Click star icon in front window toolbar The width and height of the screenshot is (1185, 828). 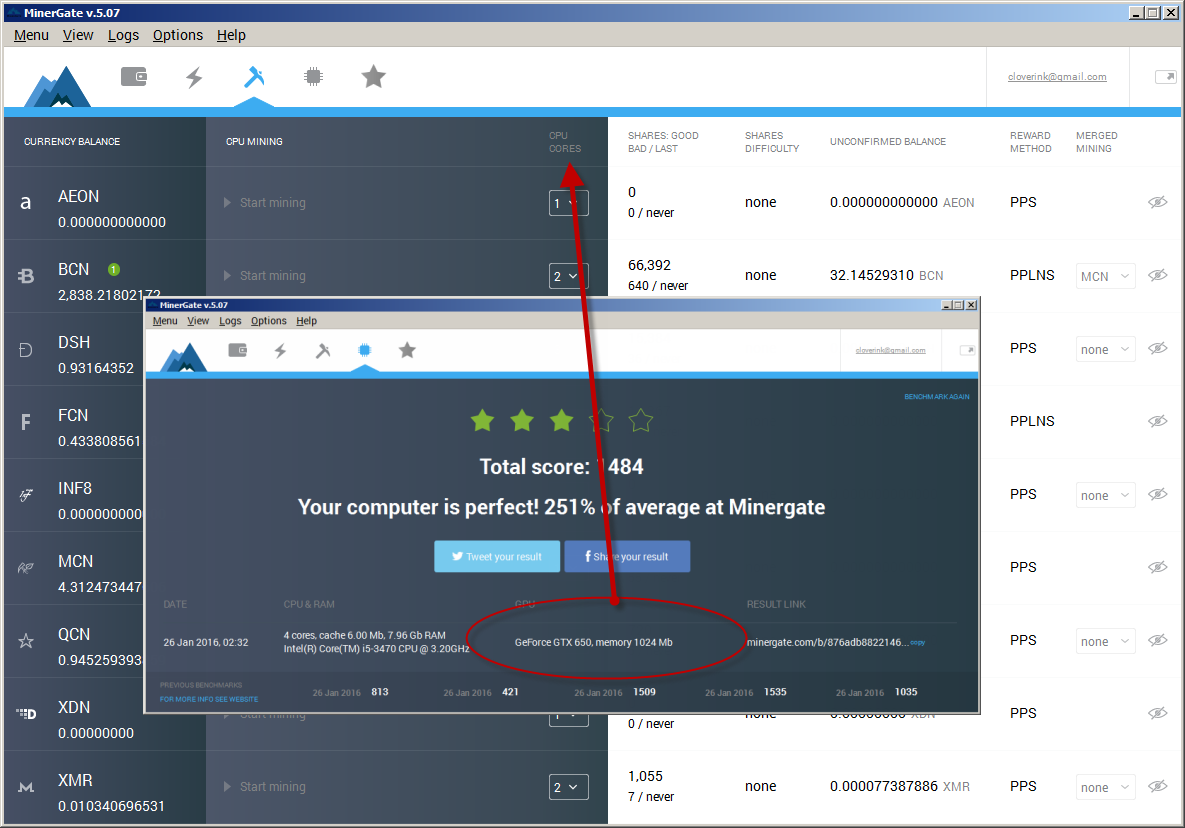coord(407,350)
